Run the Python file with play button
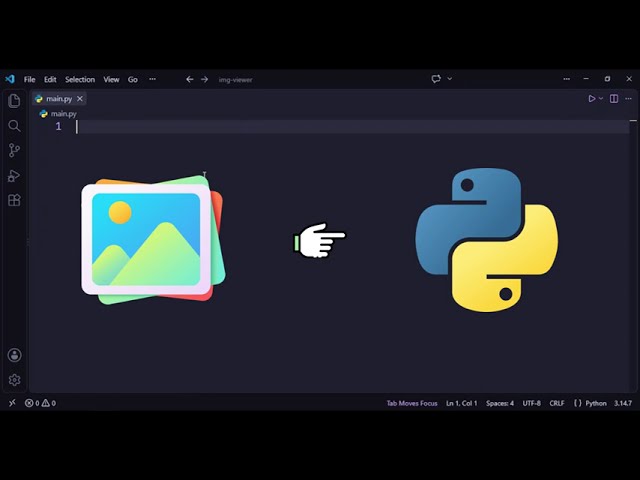Image resolution: width=640 pixels, height=480 pixels. [x=591, y=98]
